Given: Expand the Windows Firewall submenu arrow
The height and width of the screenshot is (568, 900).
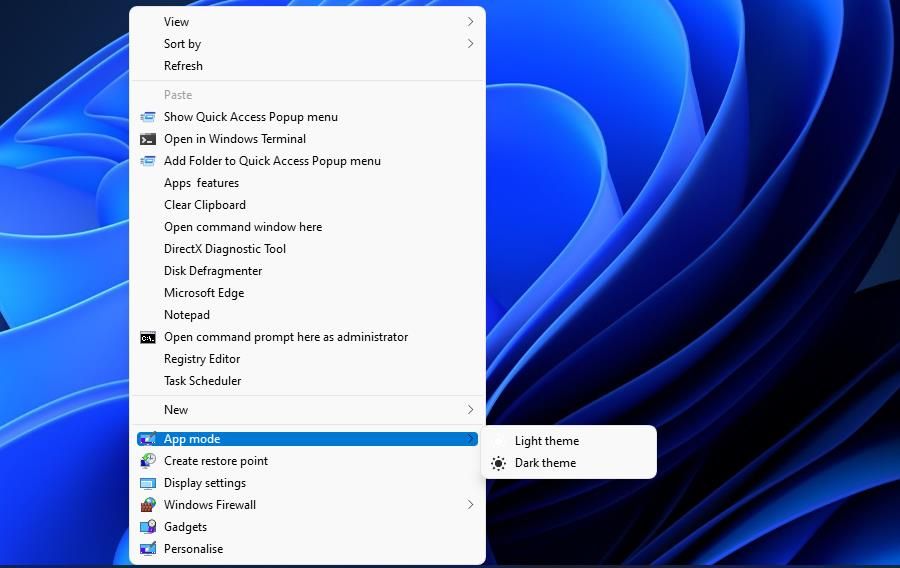Looking at the screenshot, I should 470,505.
